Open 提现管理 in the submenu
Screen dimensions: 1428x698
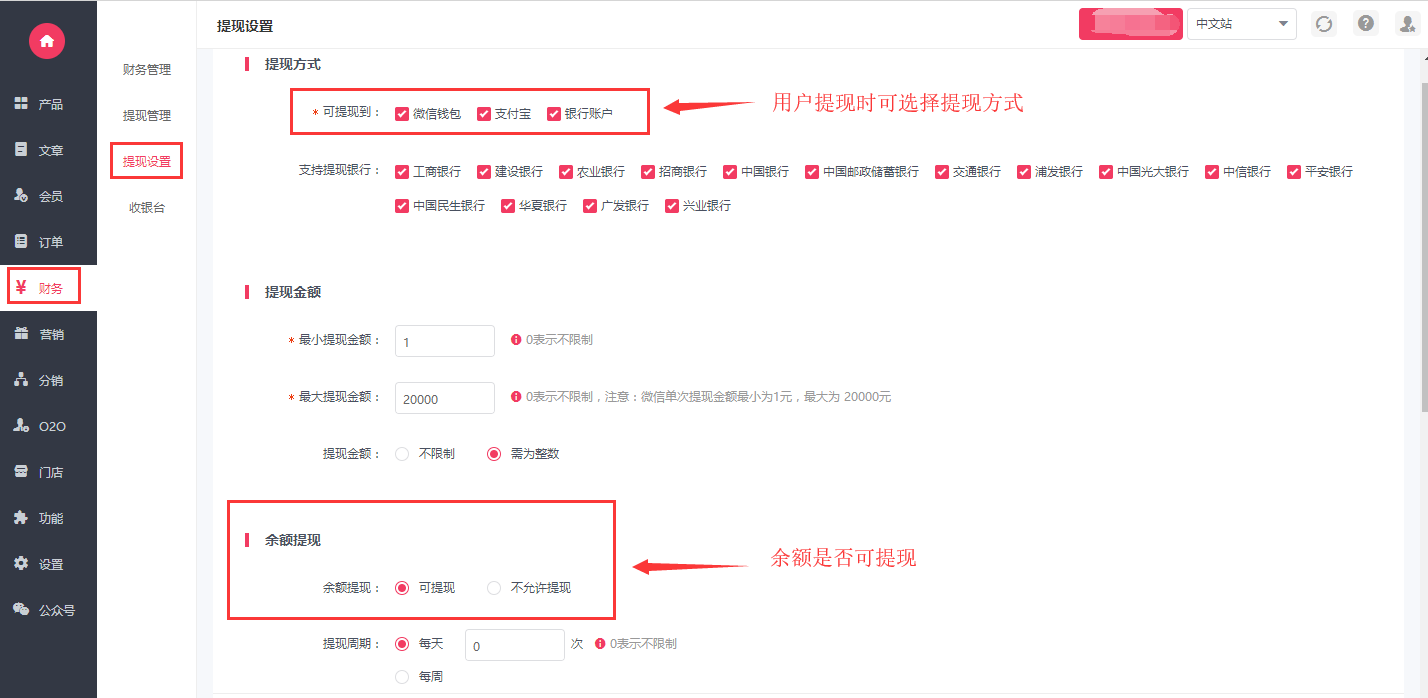[147, 116]
